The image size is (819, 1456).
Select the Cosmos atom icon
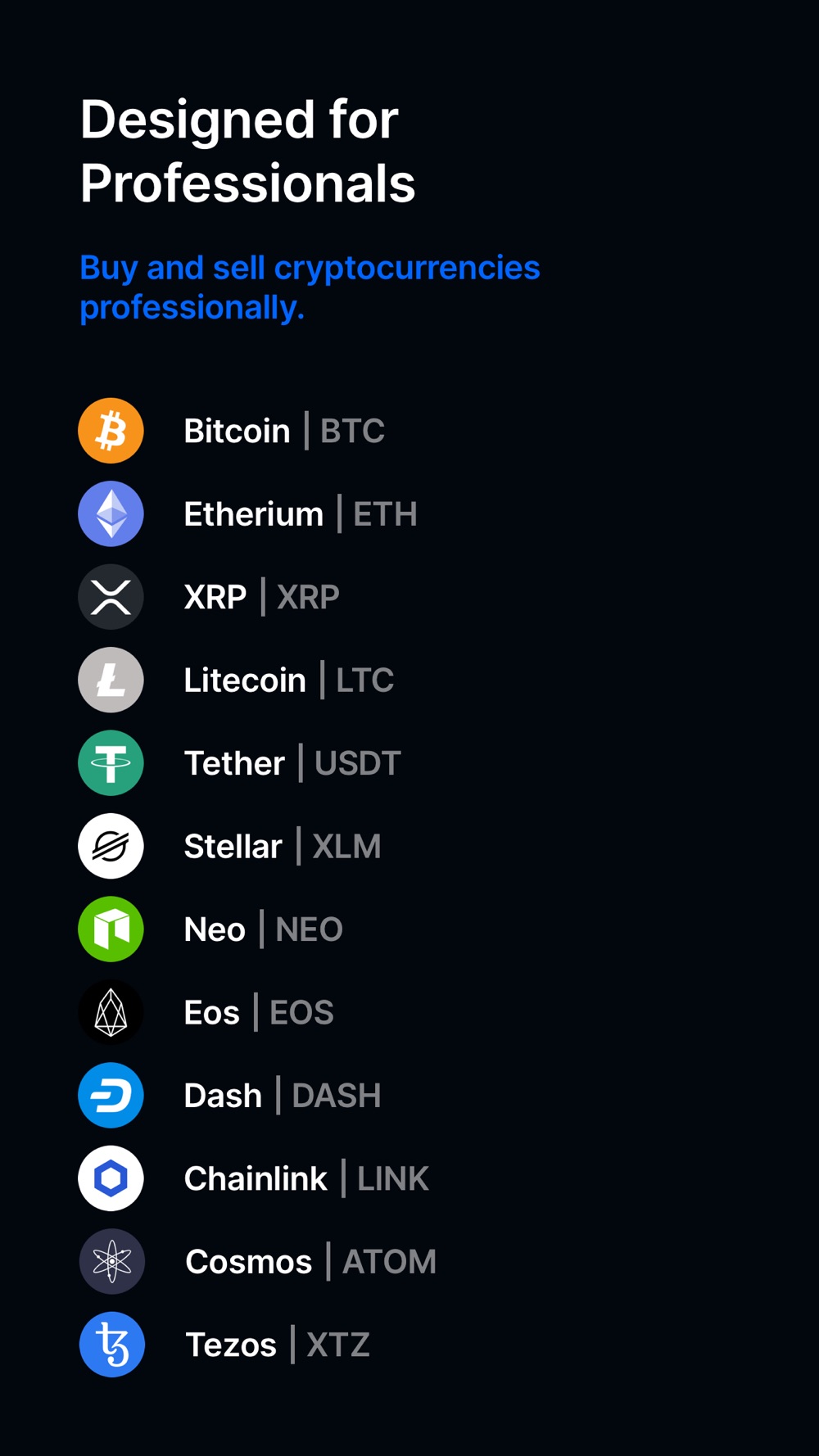pyautogui.click(x=112, y=1262)
